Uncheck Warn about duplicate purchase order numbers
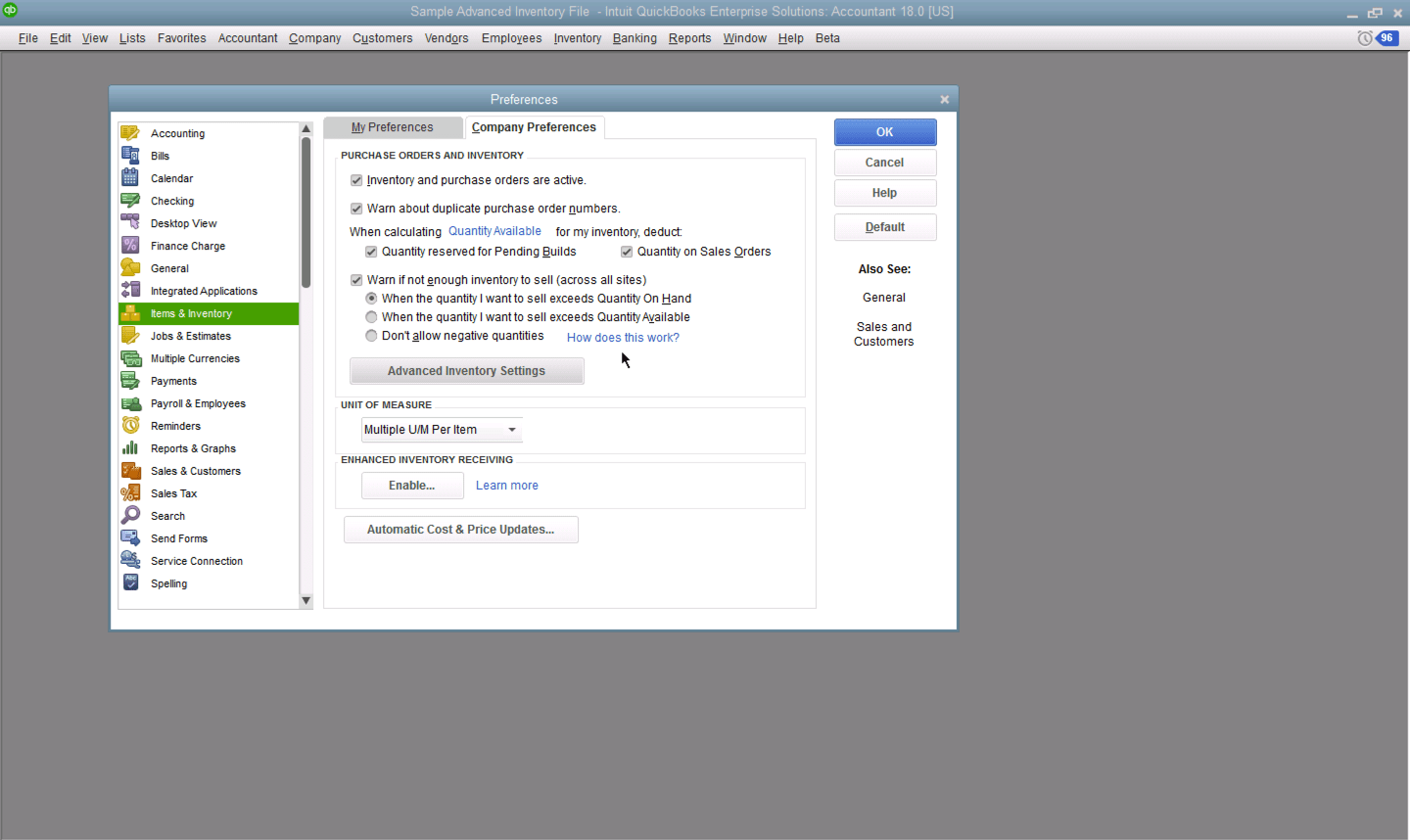The height and width of the screenshot is (840, 1410). (356, 209)
